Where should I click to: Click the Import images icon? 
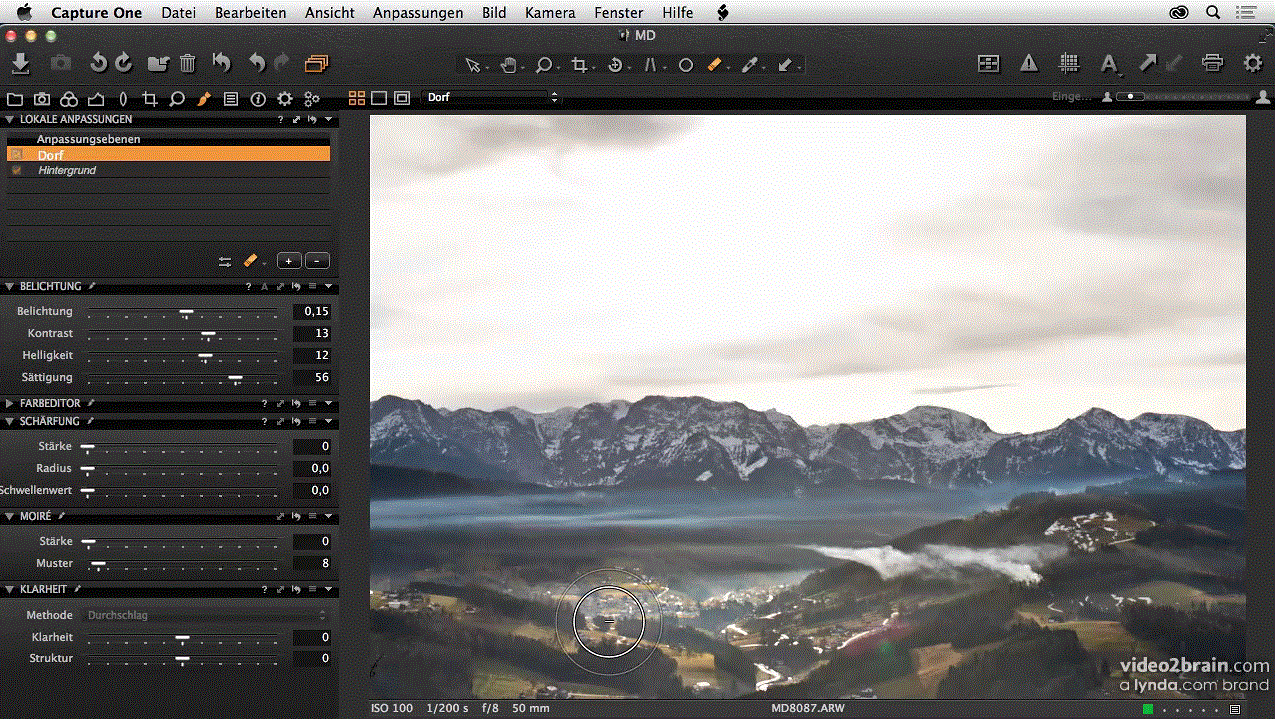[x=22, y=64]
